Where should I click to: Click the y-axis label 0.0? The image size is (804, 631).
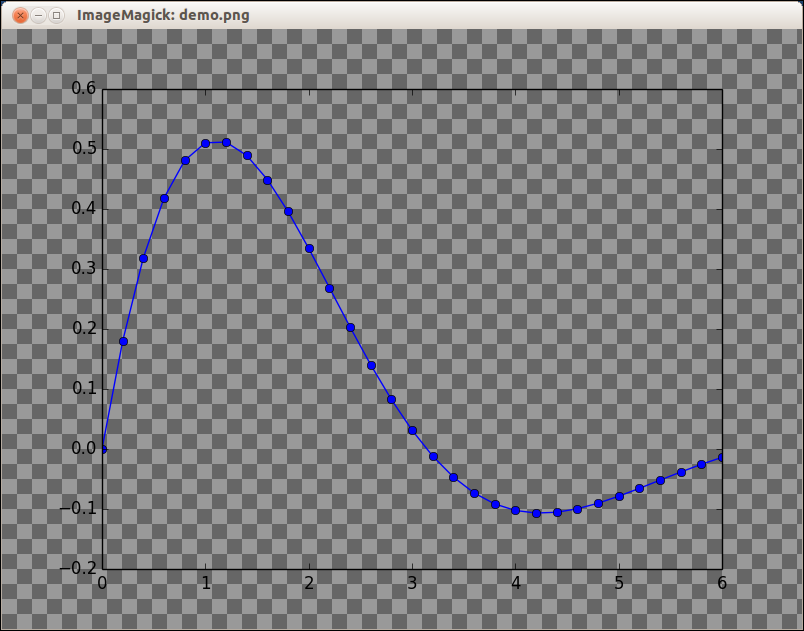point(84,449)
